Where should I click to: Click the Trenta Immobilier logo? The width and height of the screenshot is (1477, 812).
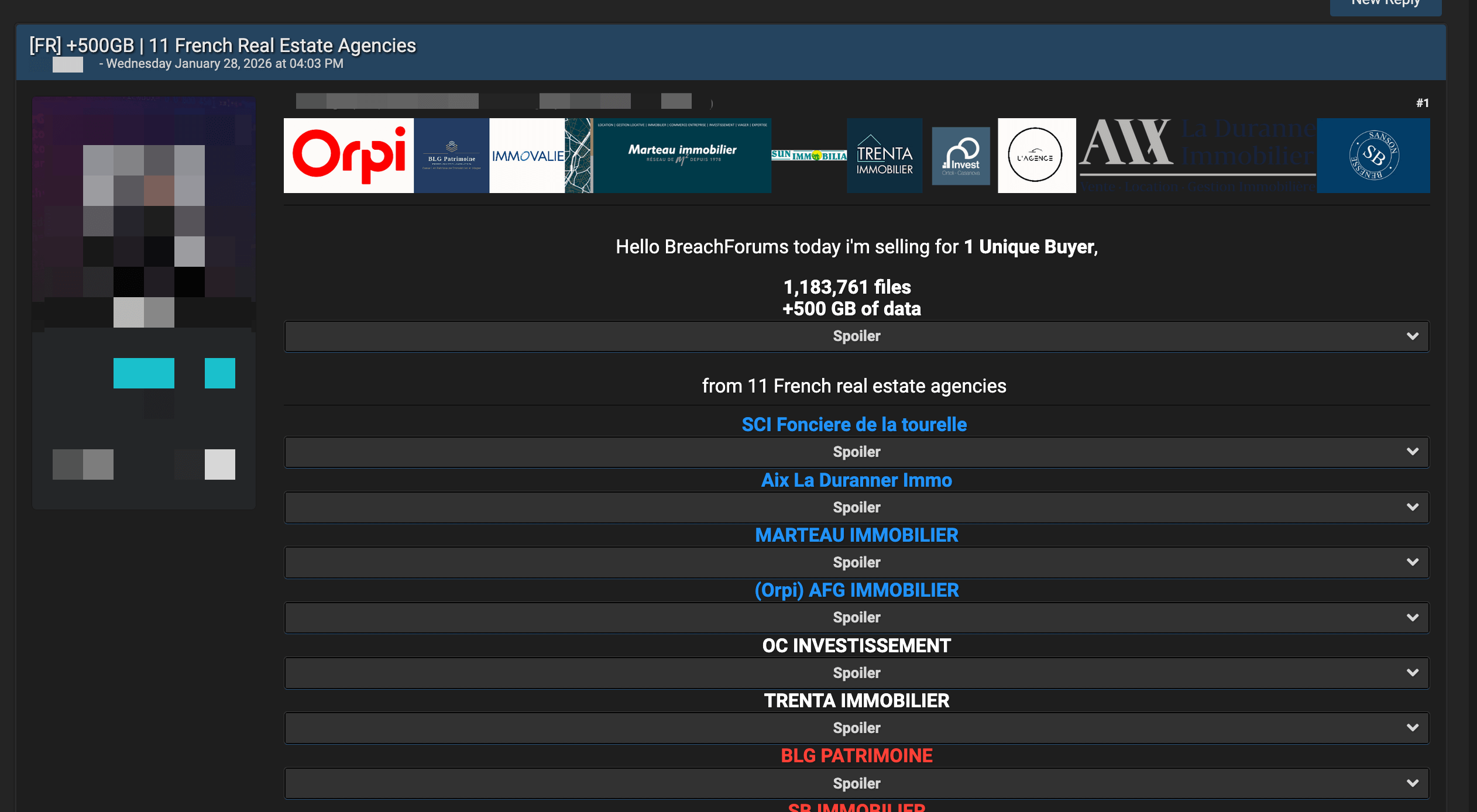[x=884, y=156]
